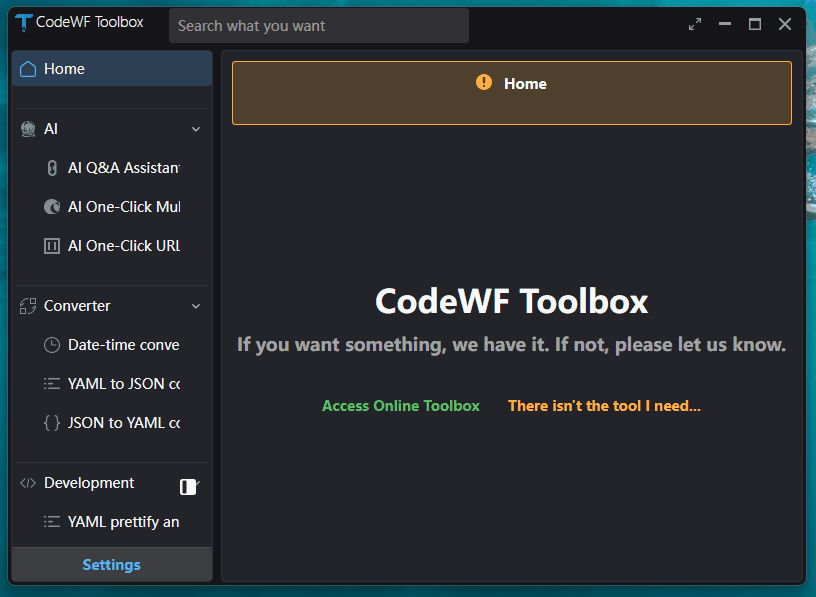Image resolution: width=816 pixels, height=597 pixels.
Task: Click the Date-time converter clock icon
Action: pyautogui.click(x=52, y=345)
